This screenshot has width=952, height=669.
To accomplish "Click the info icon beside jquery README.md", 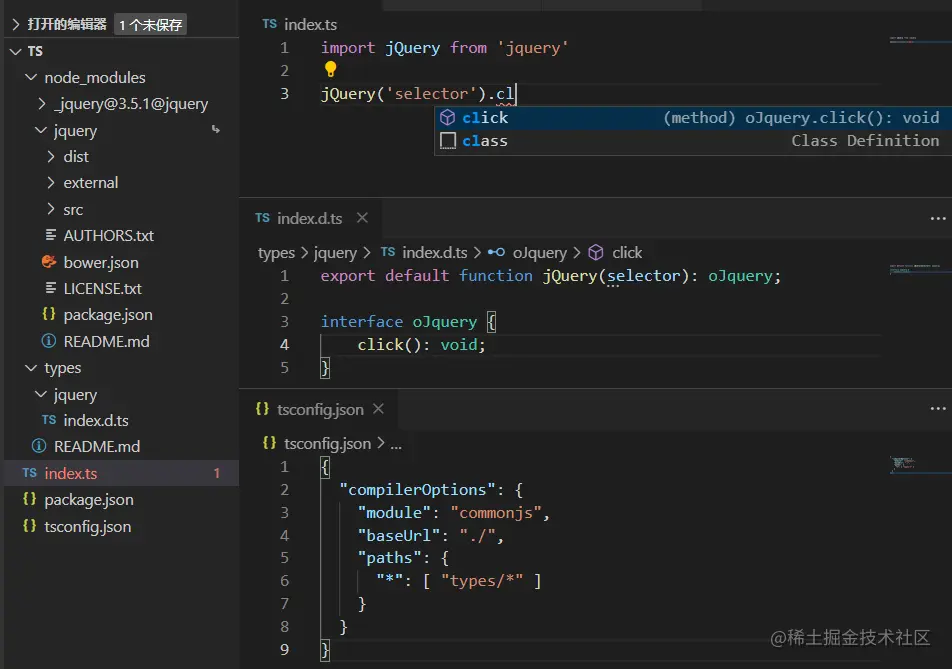I will [x=49, y=341].
